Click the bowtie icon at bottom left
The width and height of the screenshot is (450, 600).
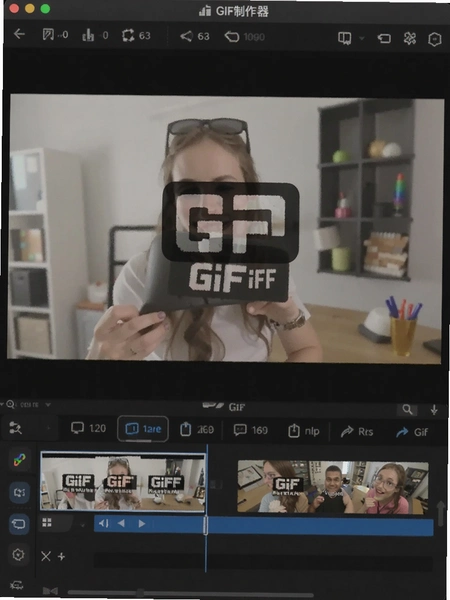(x=50, y=591)
